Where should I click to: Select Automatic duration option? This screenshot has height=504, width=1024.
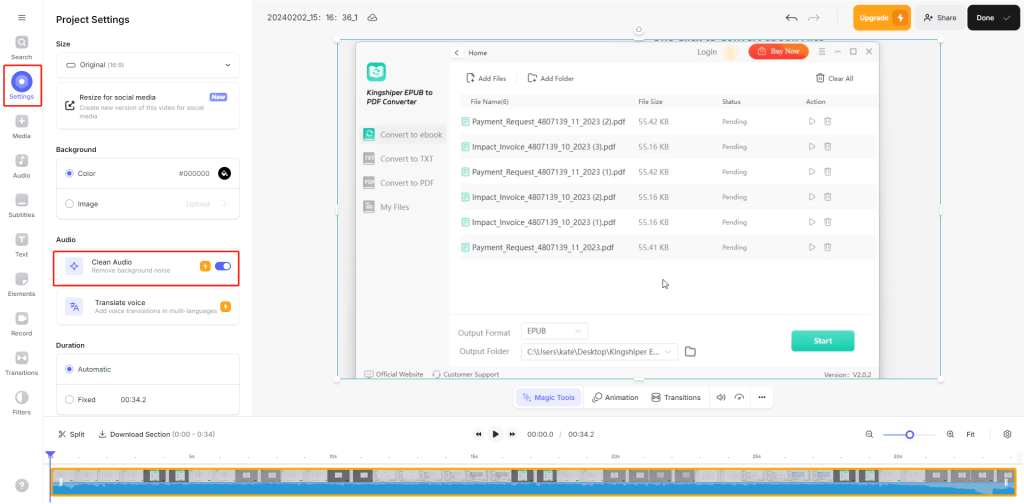point(69,369)
